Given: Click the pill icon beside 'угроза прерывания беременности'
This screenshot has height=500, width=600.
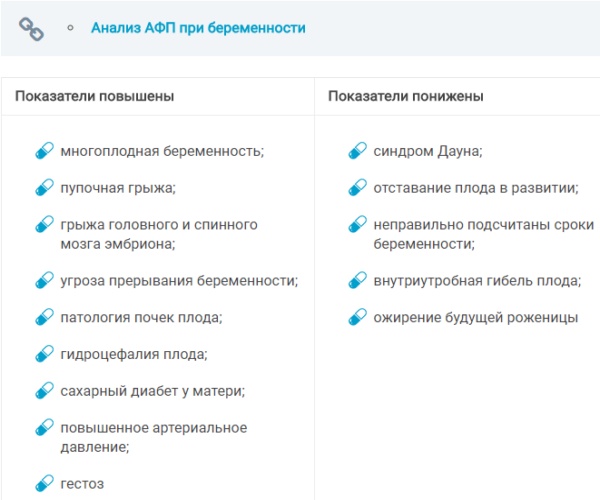Looking at the screenshot, I should point(44,281).
